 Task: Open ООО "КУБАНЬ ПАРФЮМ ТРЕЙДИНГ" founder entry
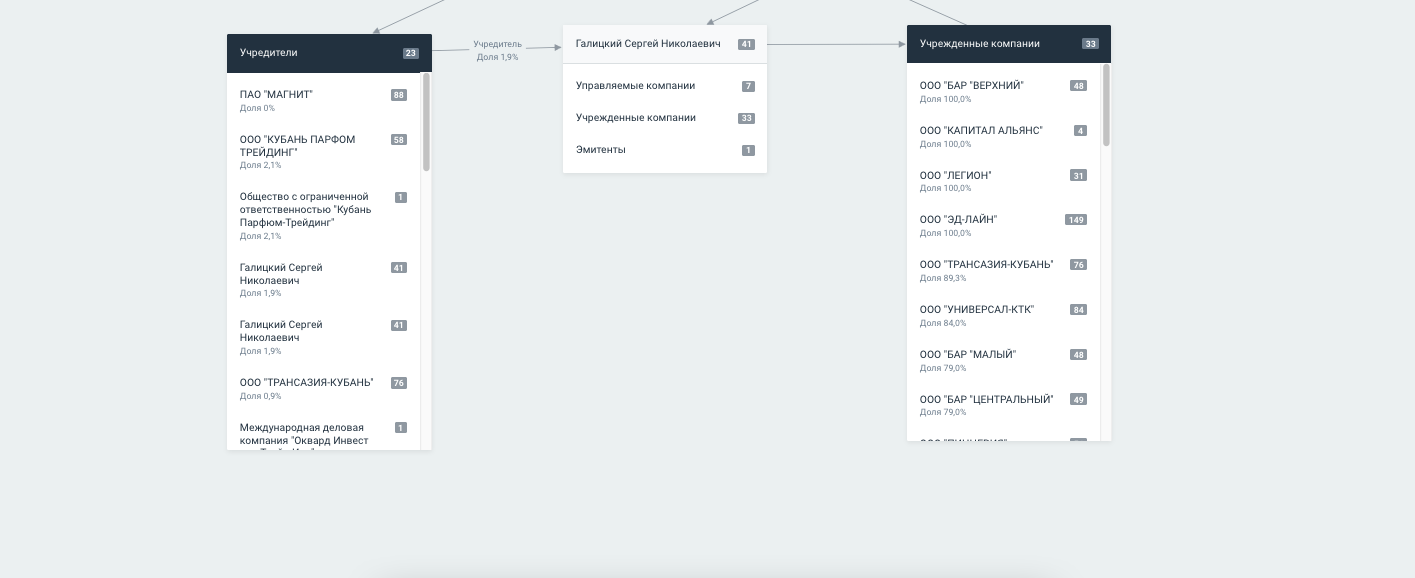(297, 146)
